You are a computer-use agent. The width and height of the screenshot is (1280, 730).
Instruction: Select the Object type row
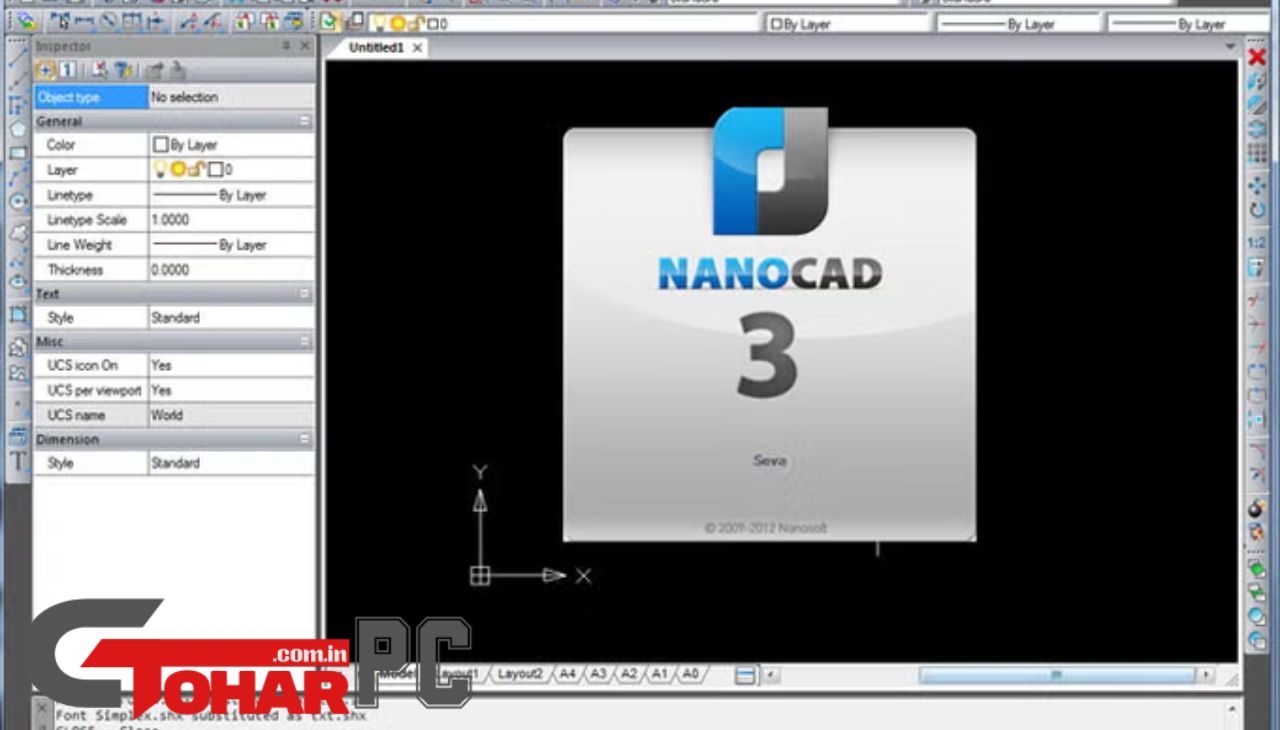point(174,97)
